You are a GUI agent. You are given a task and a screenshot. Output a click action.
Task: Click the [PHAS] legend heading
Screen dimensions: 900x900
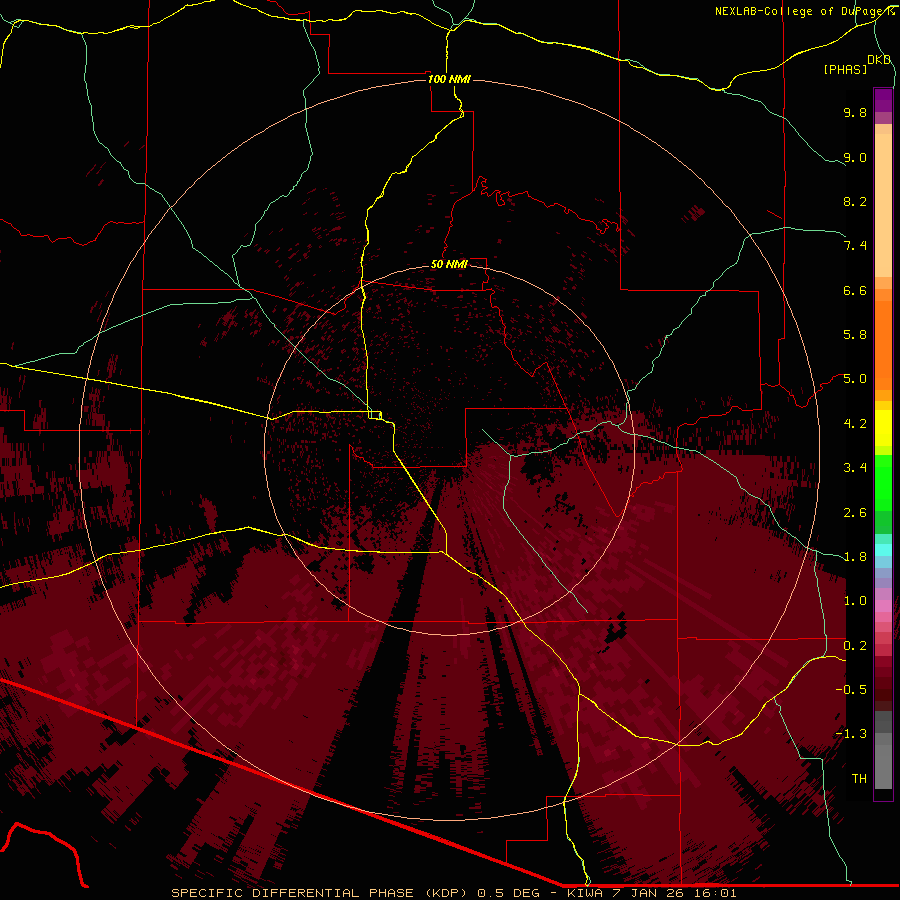[845, 69]
